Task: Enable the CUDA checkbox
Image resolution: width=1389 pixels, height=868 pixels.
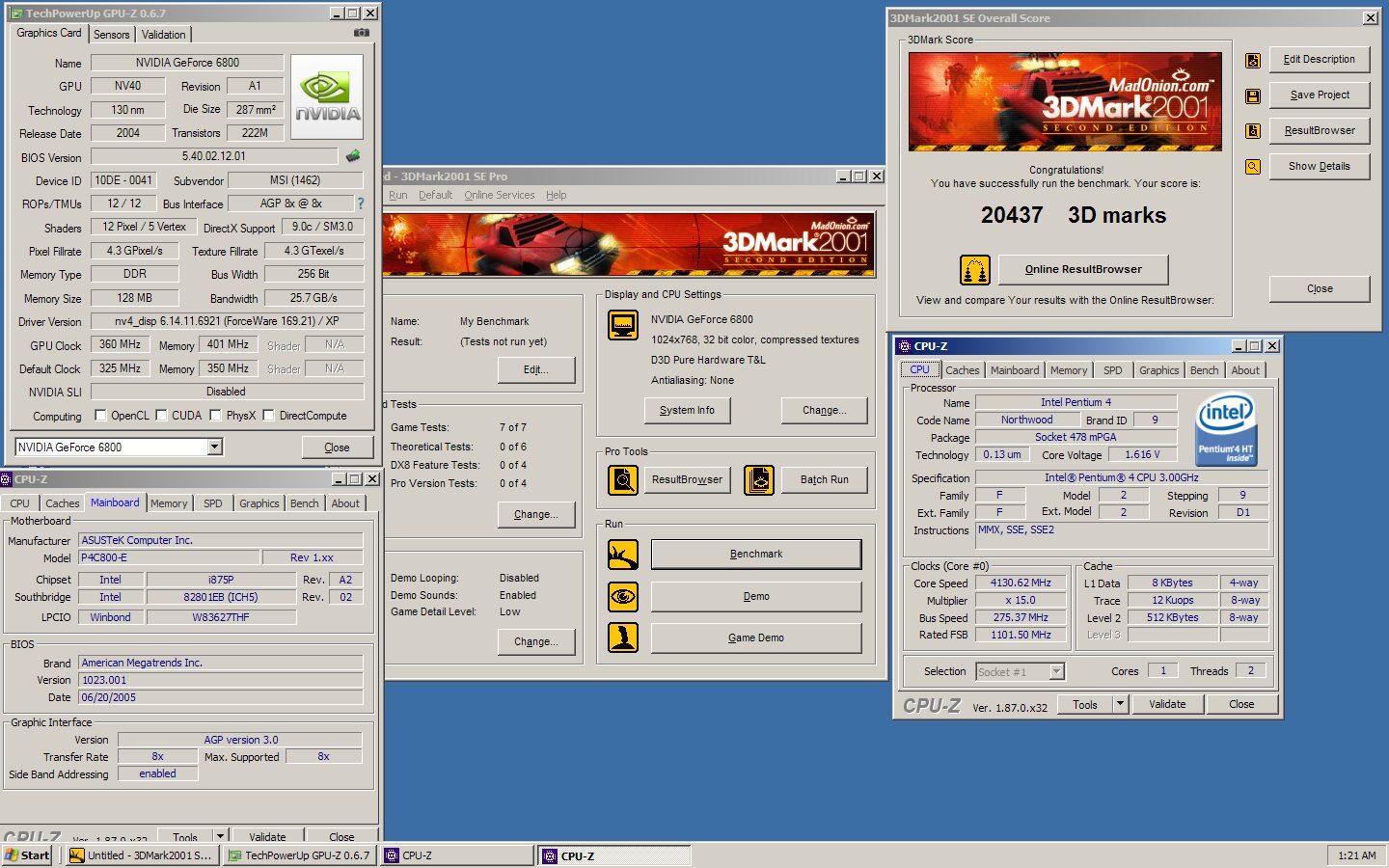Action: (162, 416)
